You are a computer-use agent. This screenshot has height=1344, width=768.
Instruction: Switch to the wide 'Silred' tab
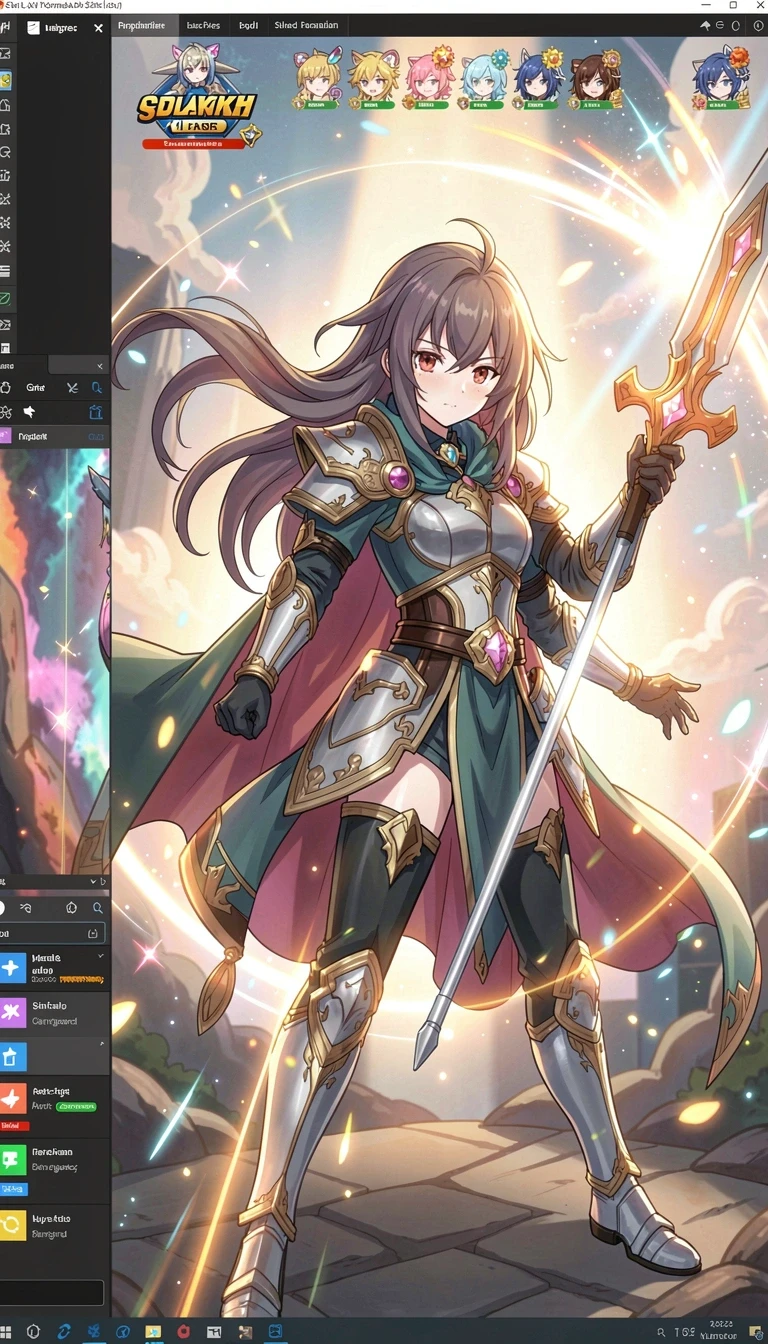coord(306,25)
